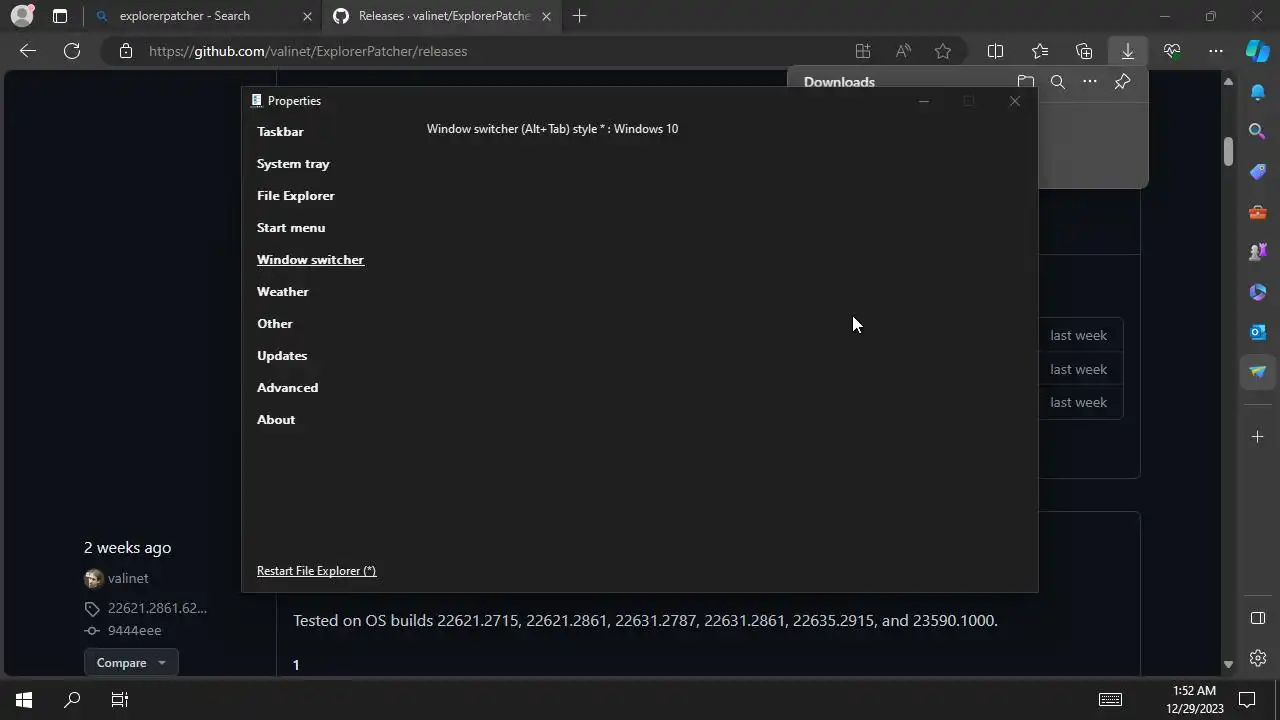
Task: Toggle sidebar layout icon near bottom
Action: point(1258,618)
